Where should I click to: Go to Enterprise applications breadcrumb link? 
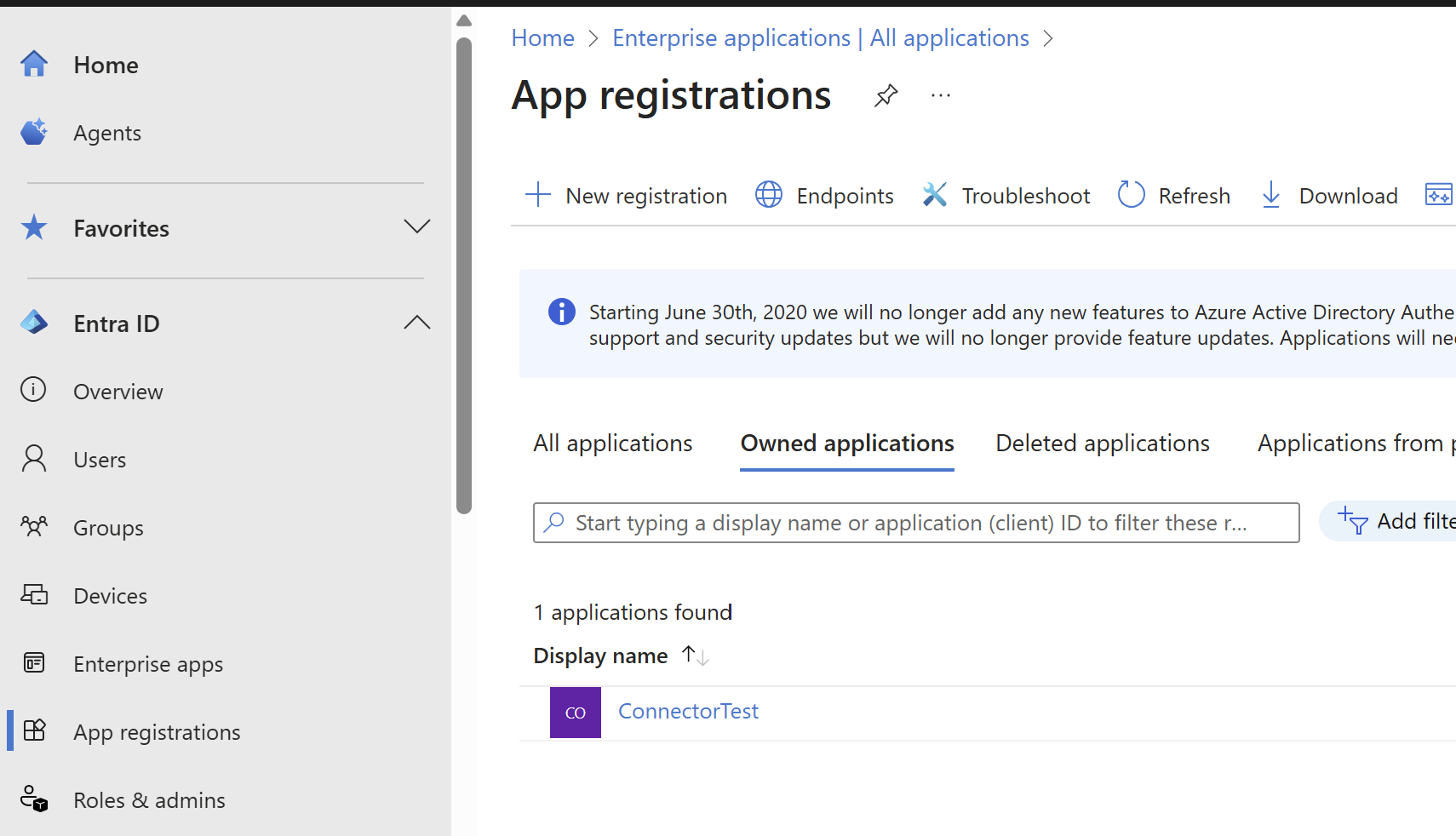tap(821, 38)
